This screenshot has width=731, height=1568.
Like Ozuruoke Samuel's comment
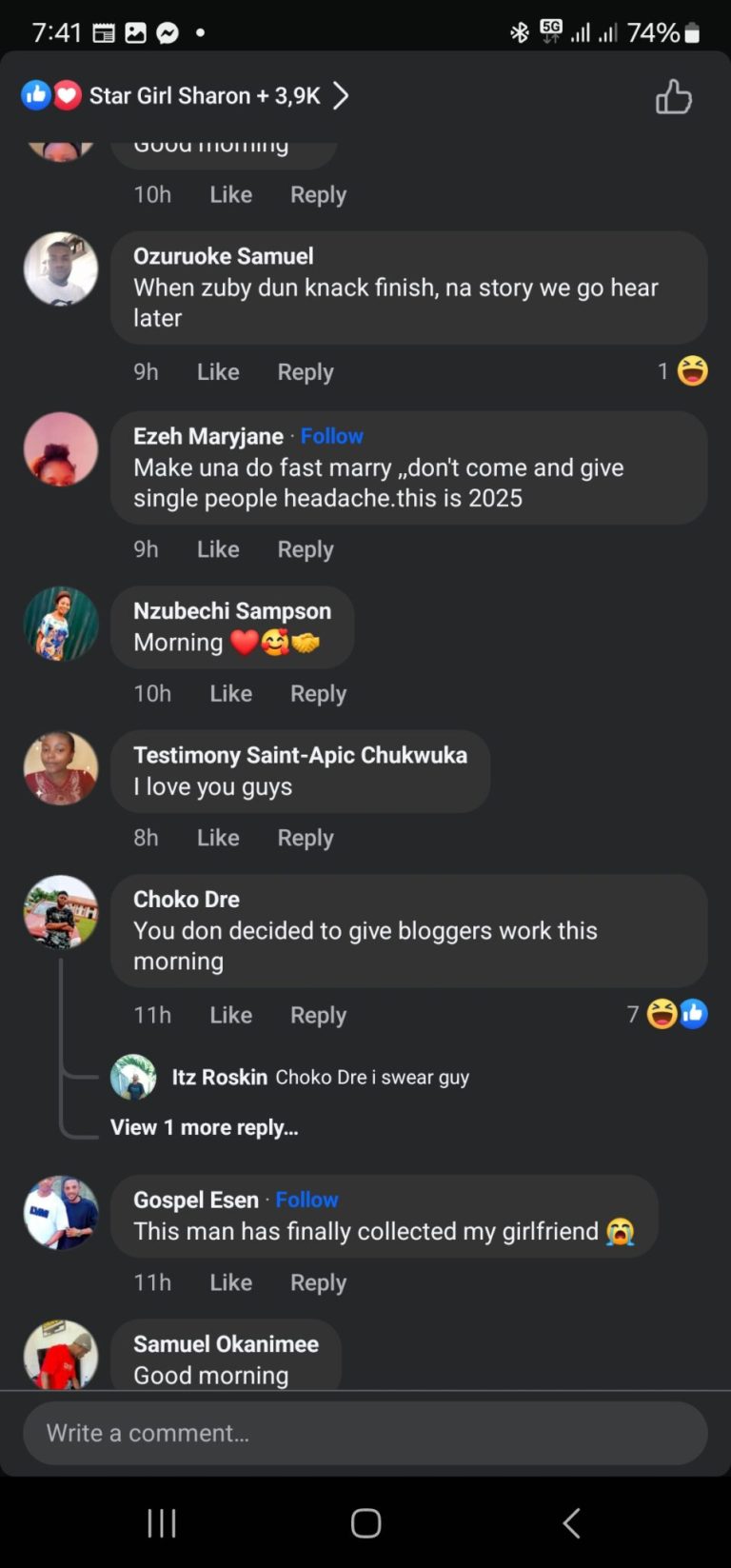point(218,371)
